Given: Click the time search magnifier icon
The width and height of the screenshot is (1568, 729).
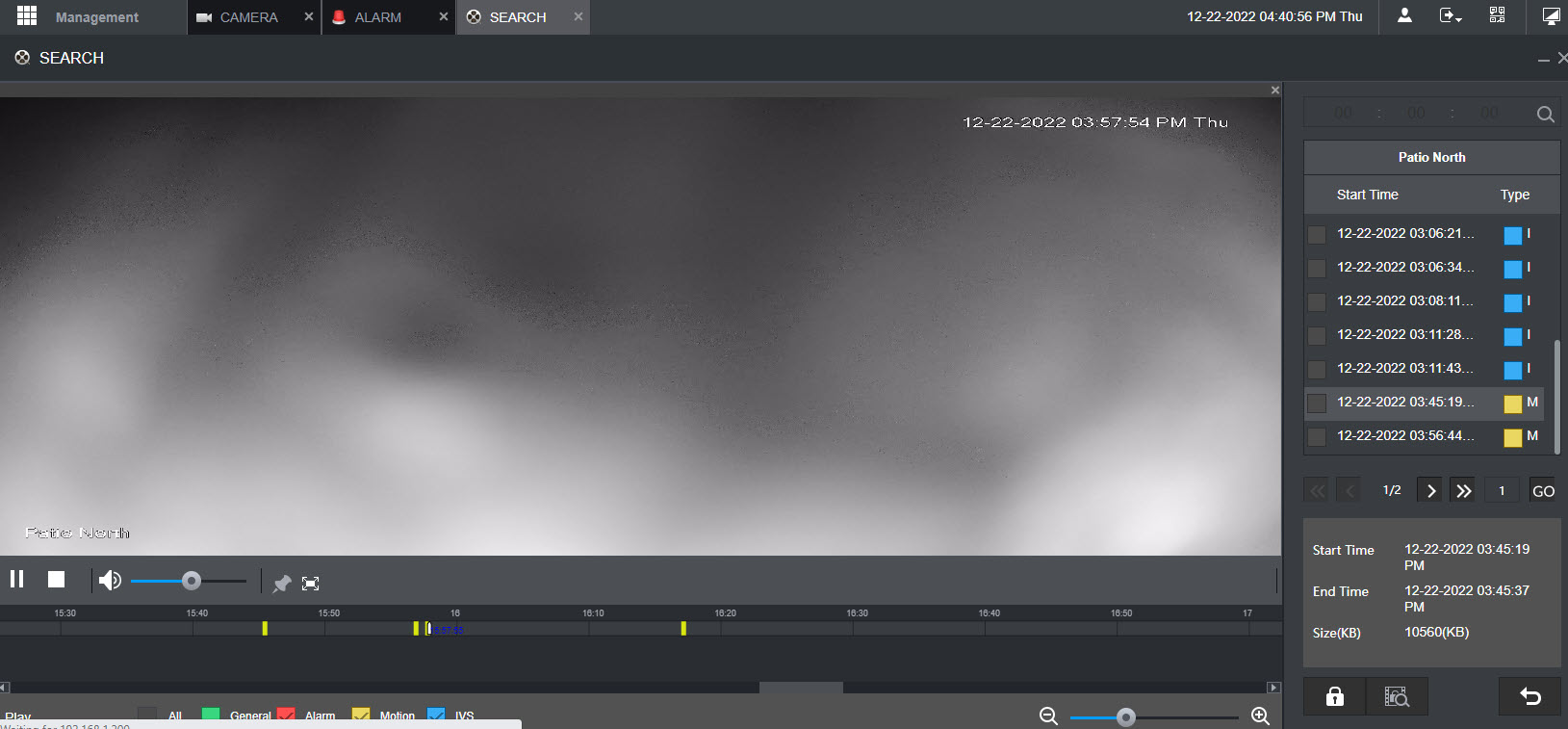Looking at the screenshot, I should tap(1545, 114).
